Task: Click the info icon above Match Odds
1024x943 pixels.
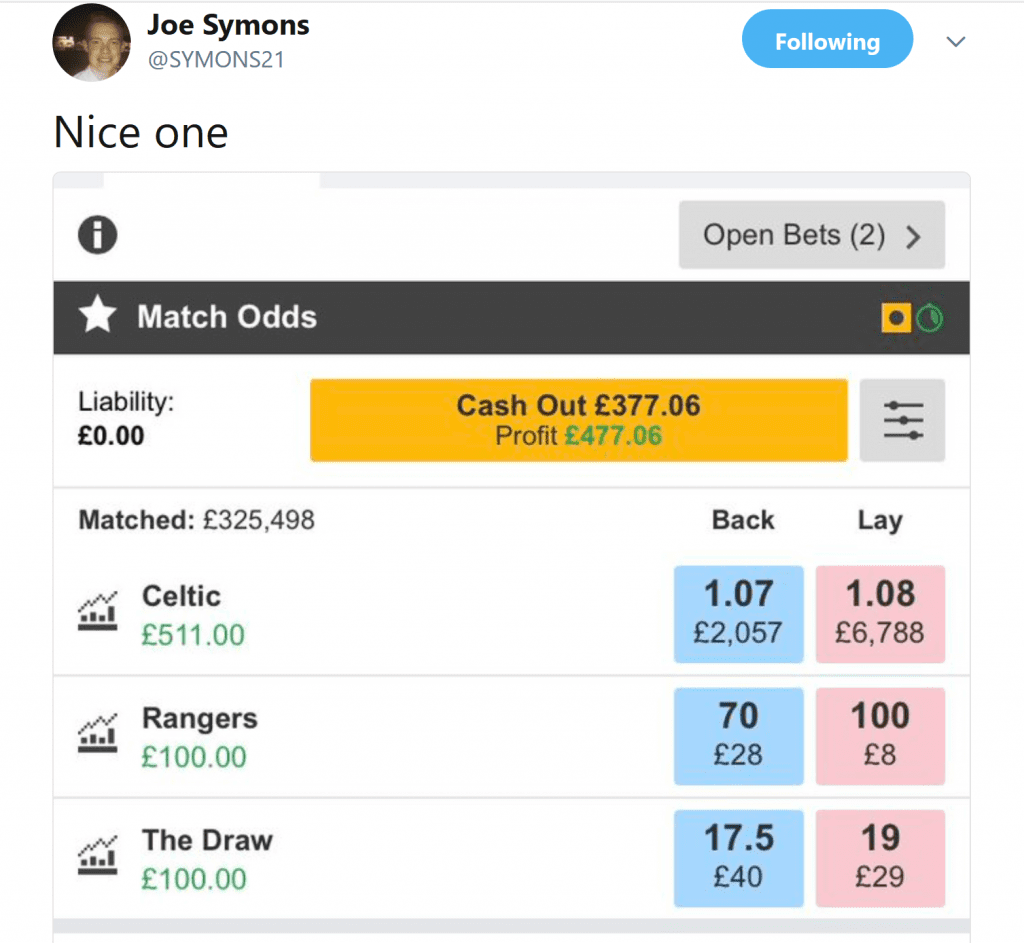Action: pos(97,234)
